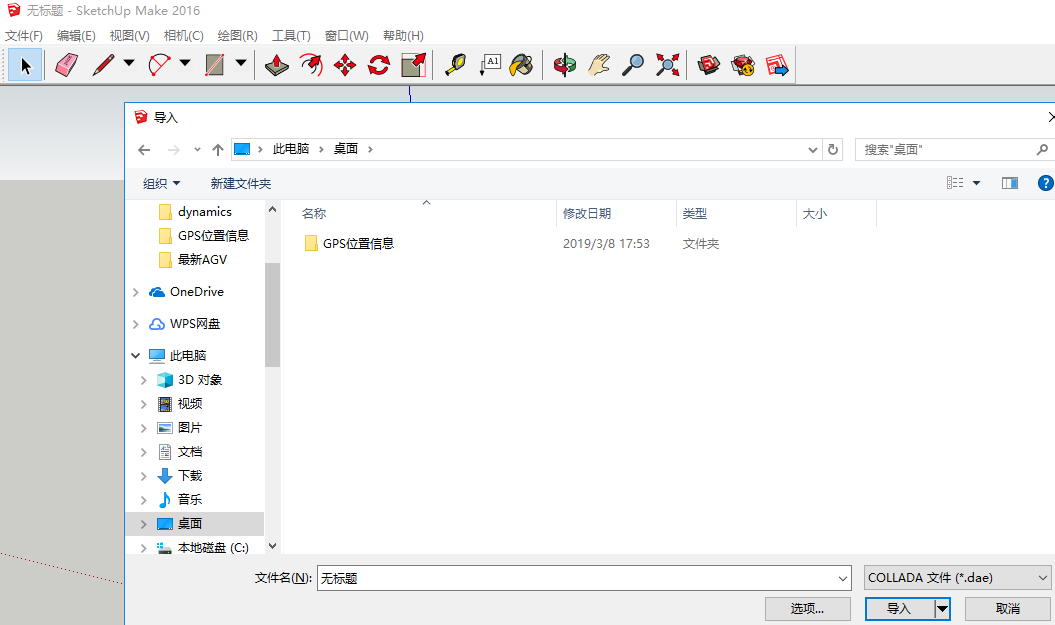This screenshot has height=625, width=1055.
Task: Select the Rotate tool
Action: pyautogui.click(x=379, y=65)
